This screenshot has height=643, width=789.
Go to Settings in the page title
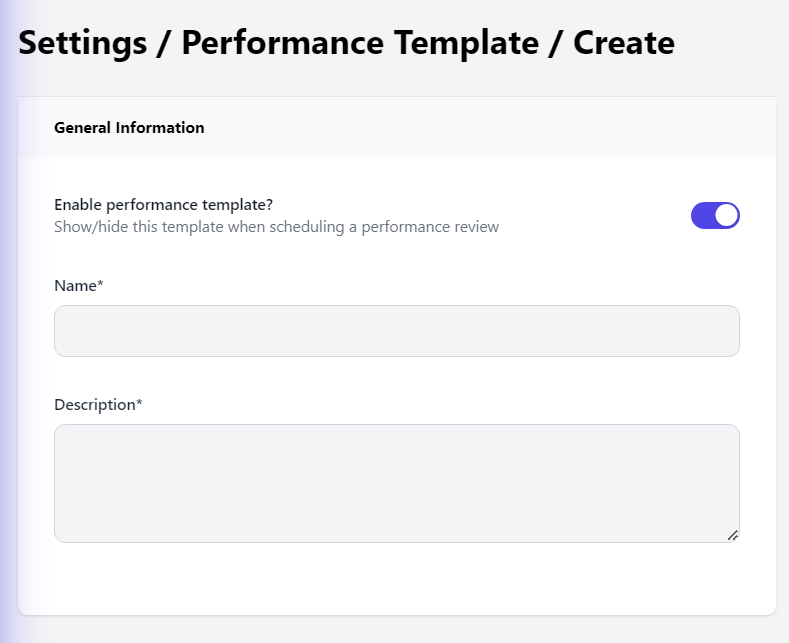click(83, 43)
